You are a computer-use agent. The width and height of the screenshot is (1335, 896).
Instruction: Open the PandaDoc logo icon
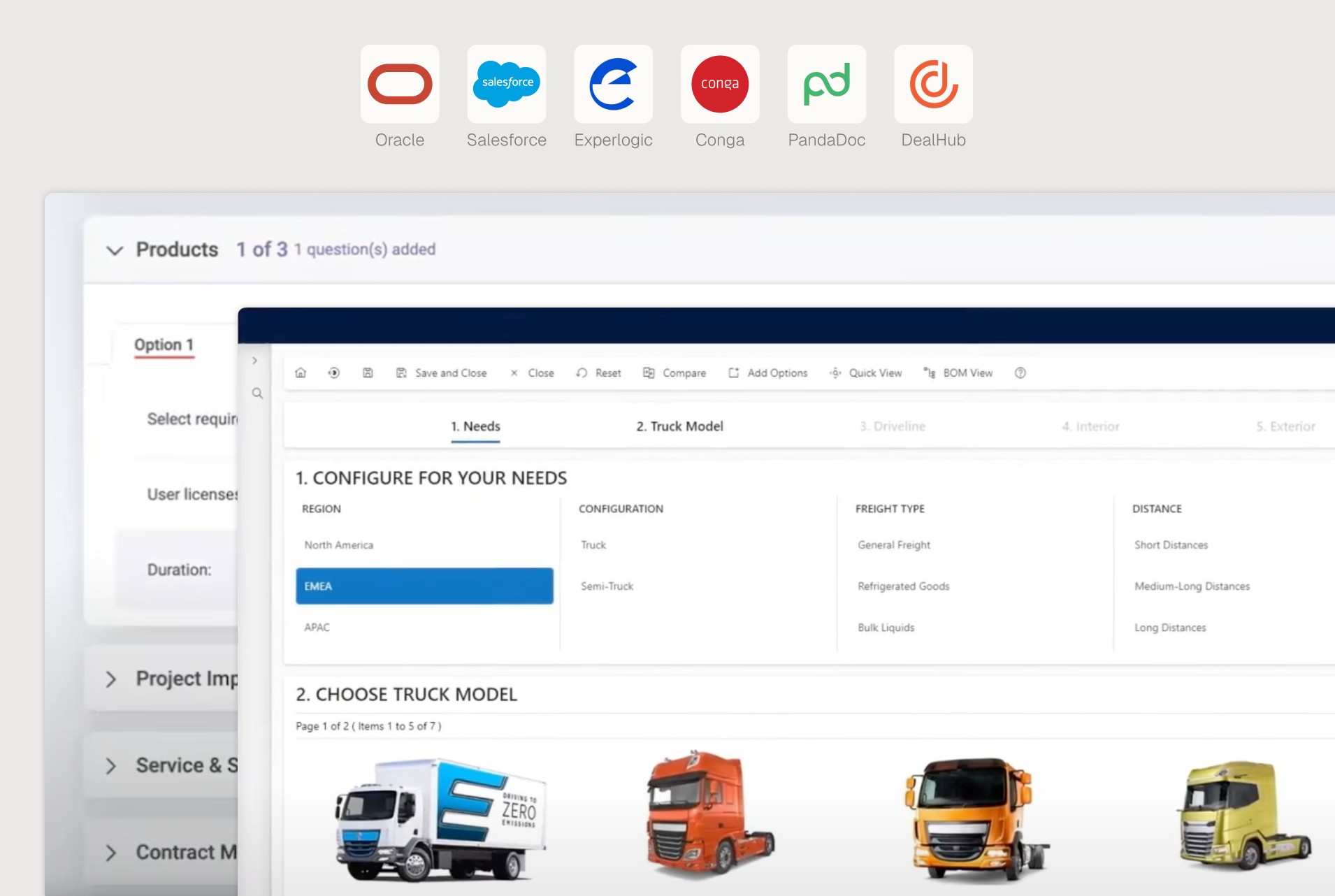pyautogui.click(x=827, y=84)
